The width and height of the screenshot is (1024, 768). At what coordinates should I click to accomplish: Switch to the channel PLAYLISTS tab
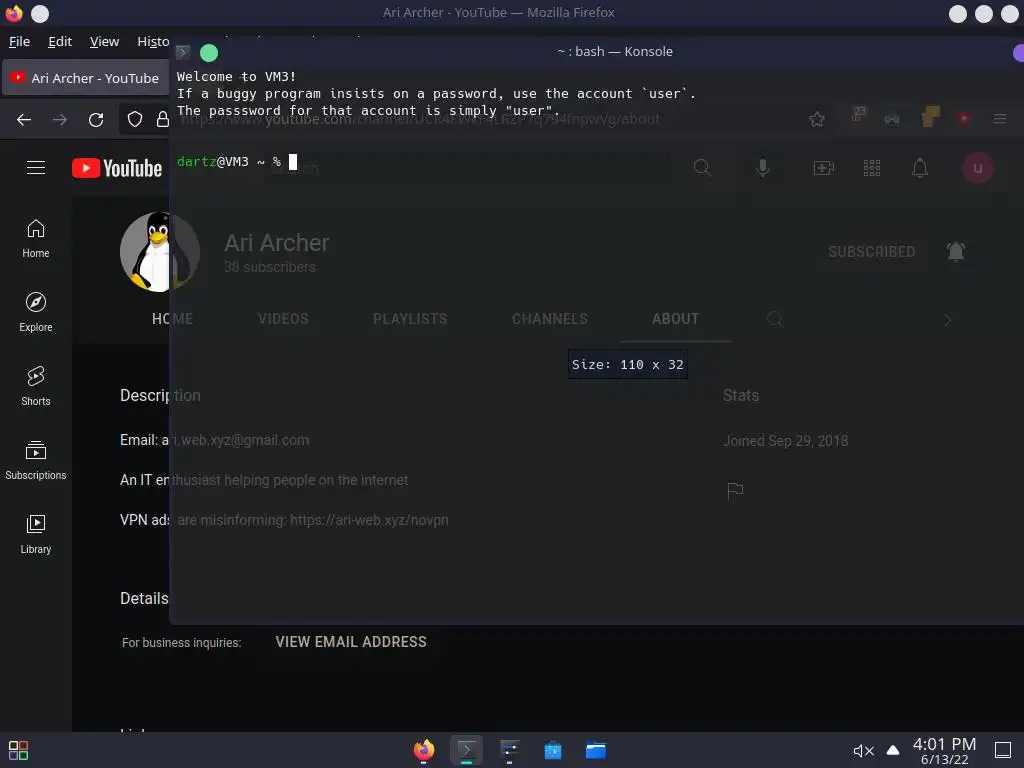click(410, 319)
